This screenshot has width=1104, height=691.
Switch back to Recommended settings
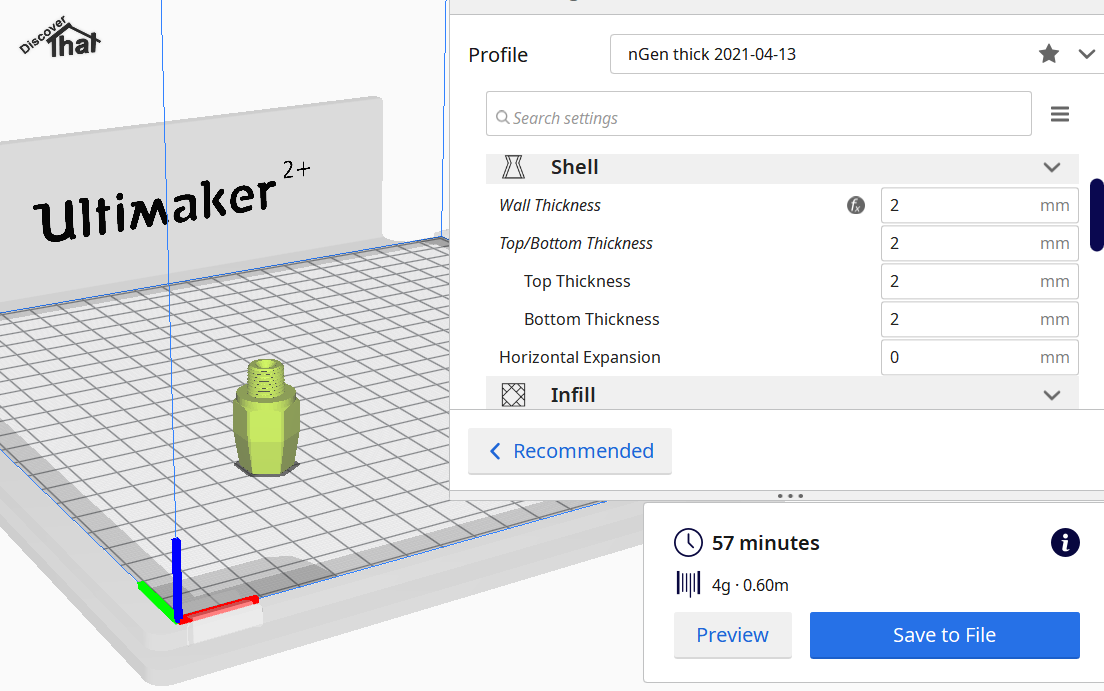(x=570, y=451)
